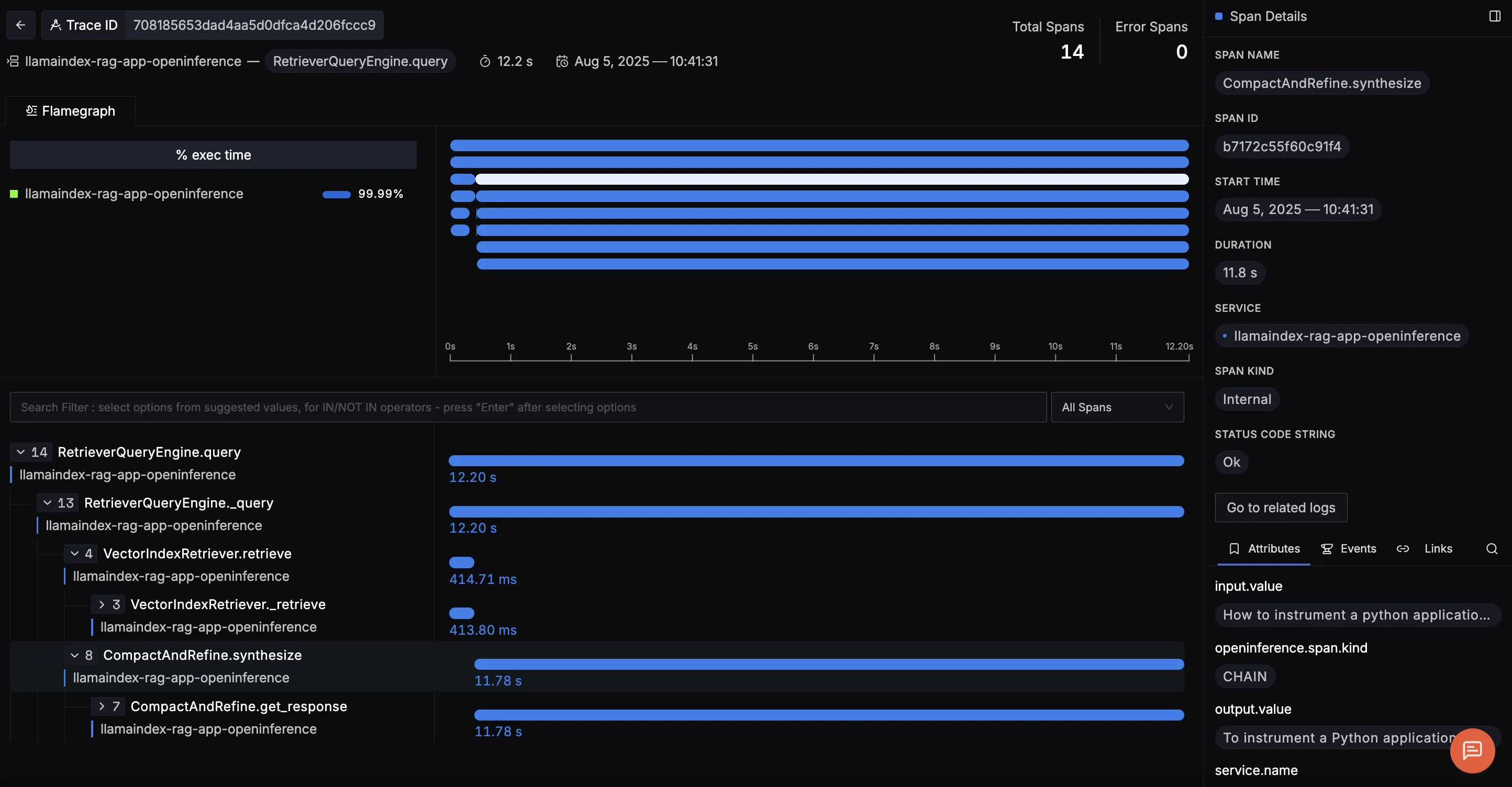
Task: Click the % exec time header
Action: click(213, 155)
